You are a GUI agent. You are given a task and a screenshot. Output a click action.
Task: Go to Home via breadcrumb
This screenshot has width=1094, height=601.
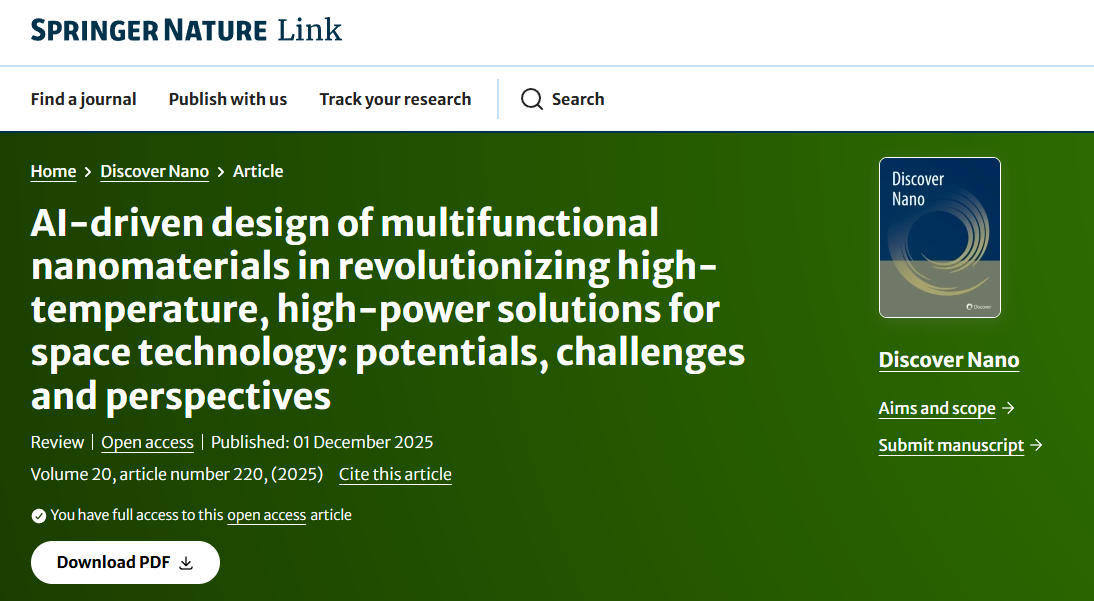tap(53, 172)
